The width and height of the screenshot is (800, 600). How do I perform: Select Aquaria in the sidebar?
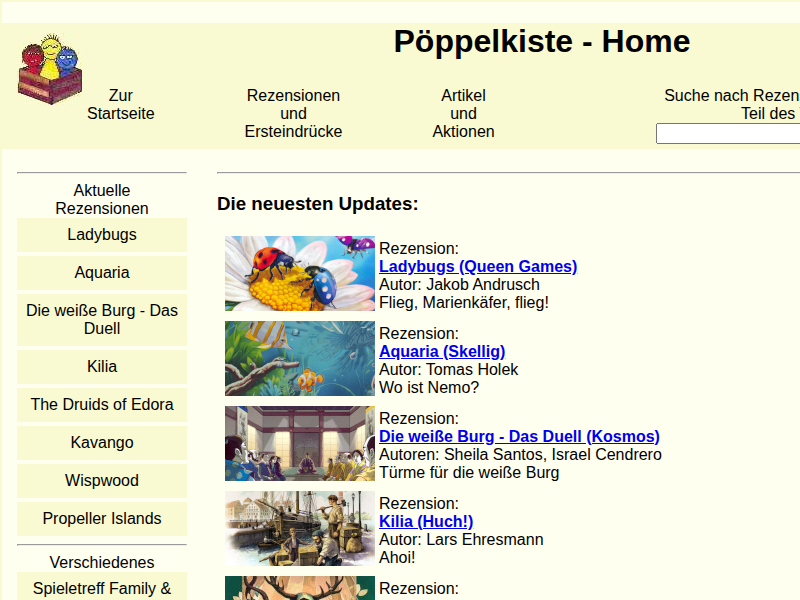point(102,273)
